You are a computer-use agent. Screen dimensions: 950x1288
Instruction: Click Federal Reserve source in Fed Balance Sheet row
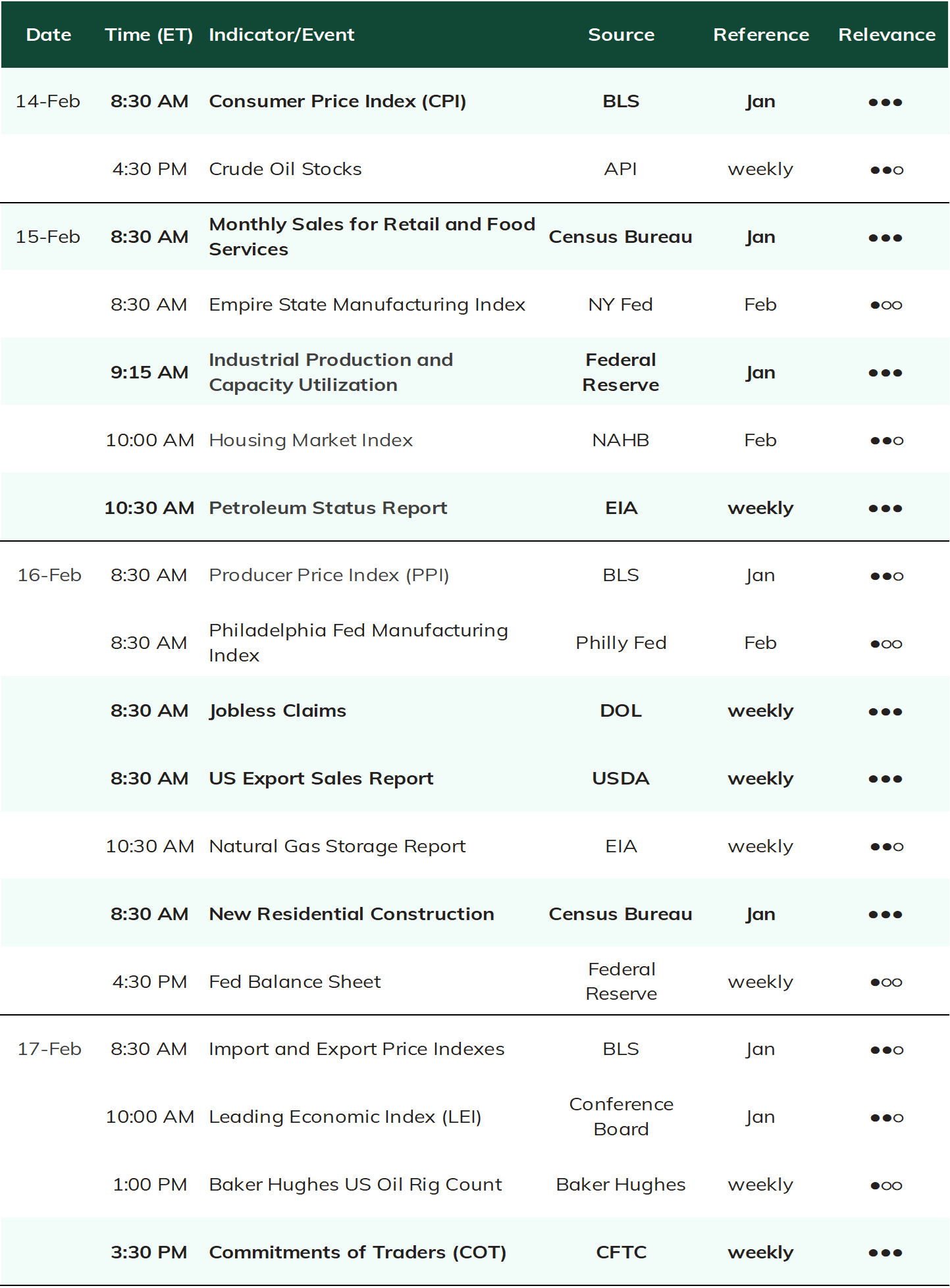[621, 982]
